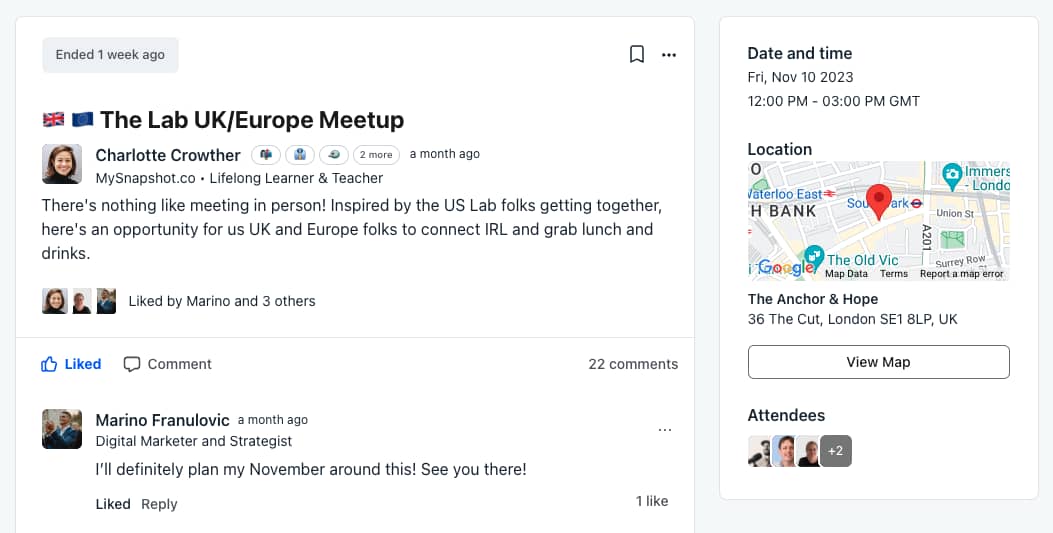1053x533 pixels.
Task: Toggle Liked on Marino's comment
Action: pos(113,504)
